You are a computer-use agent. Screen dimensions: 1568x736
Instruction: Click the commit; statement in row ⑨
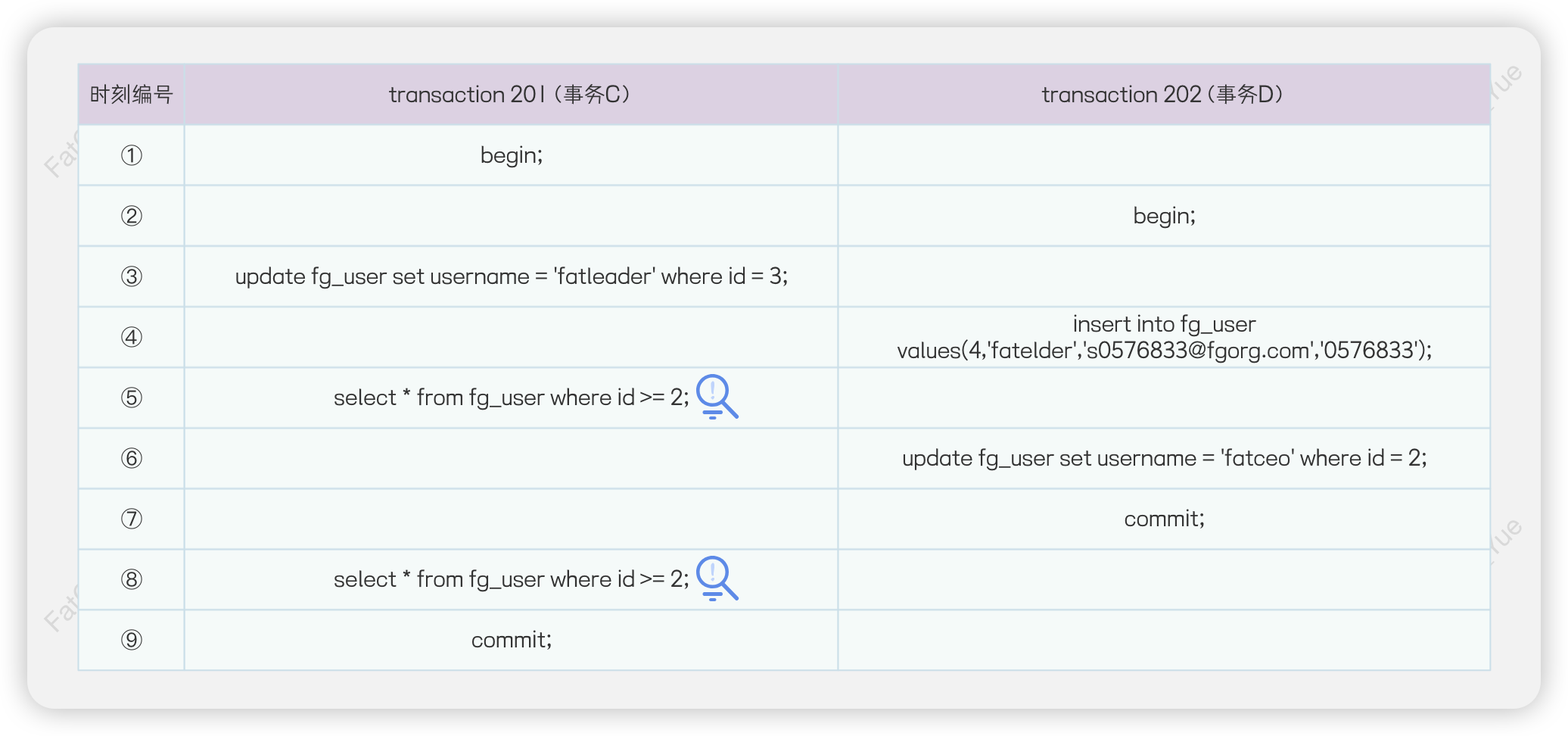(x=512, y=640)
